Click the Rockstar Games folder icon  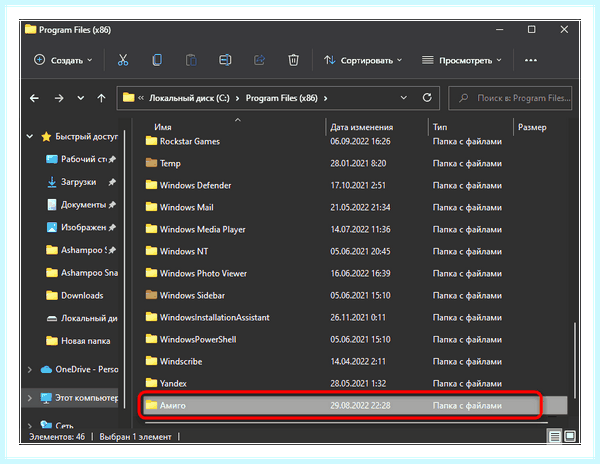152,141
